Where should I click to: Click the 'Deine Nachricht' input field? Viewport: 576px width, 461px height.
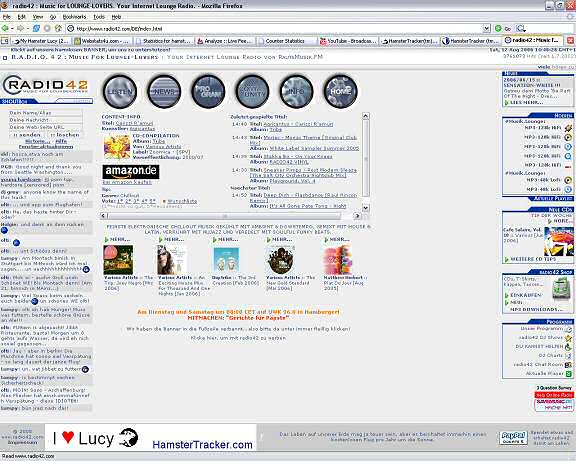pos(45,120)
